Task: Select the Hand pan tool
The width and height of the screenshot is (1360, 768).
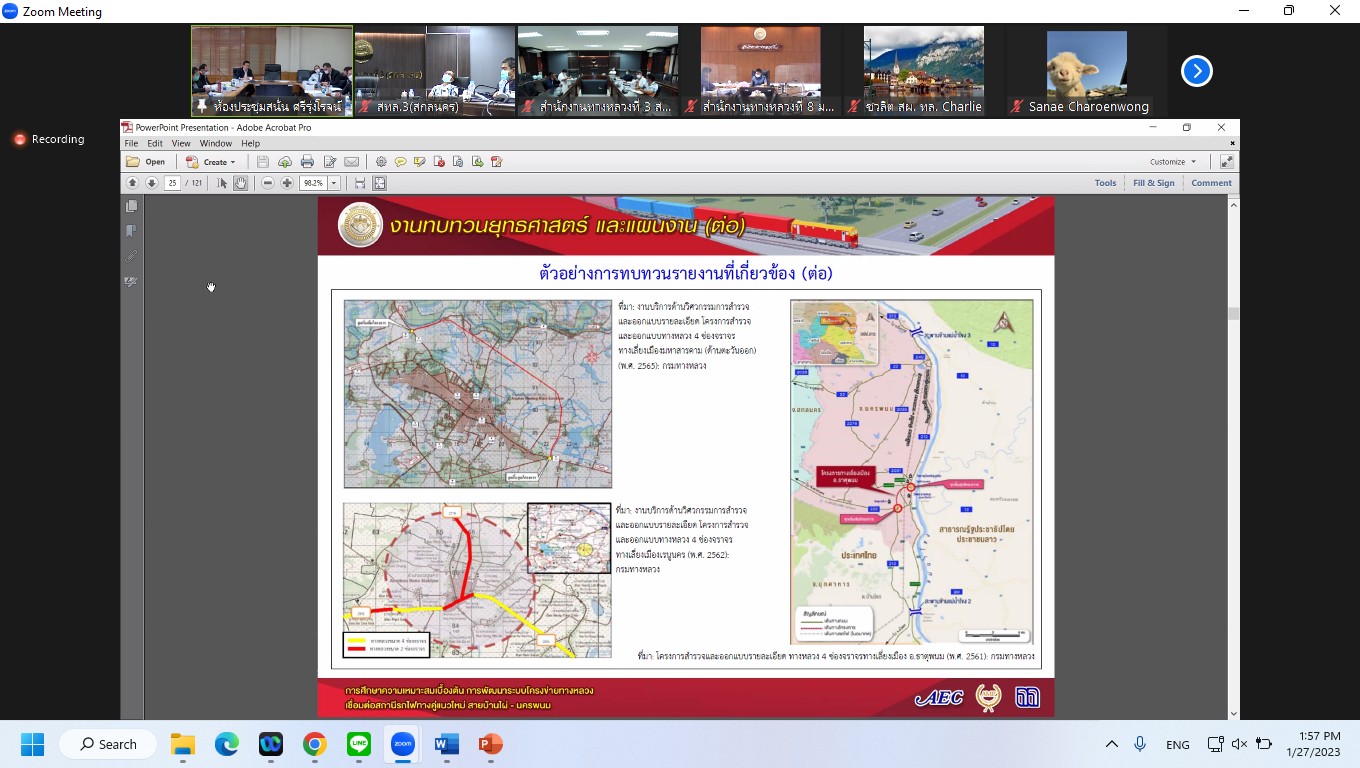Action: click(241, 183)
